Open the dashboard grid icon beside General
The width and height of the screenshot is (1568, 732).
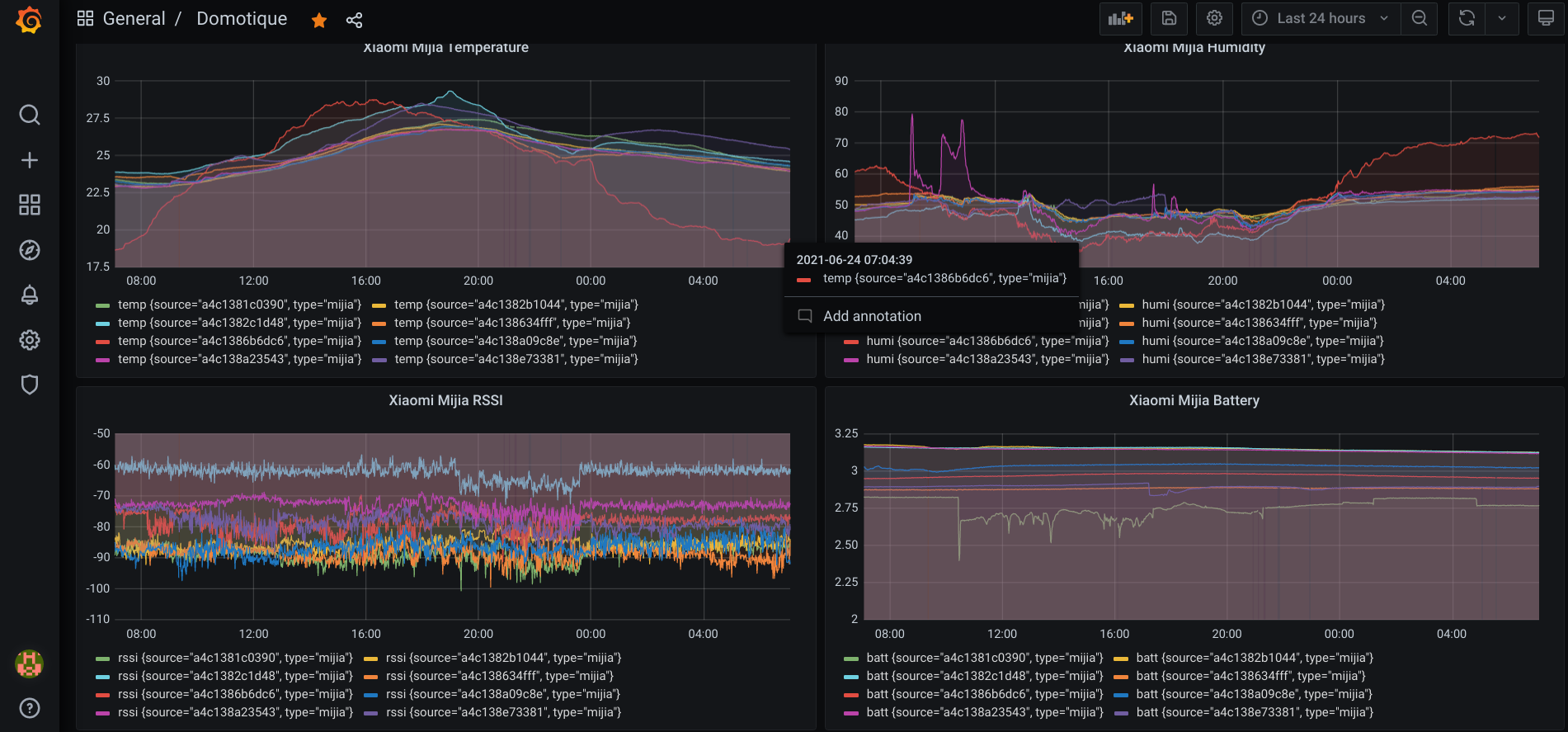click(85, 18)
